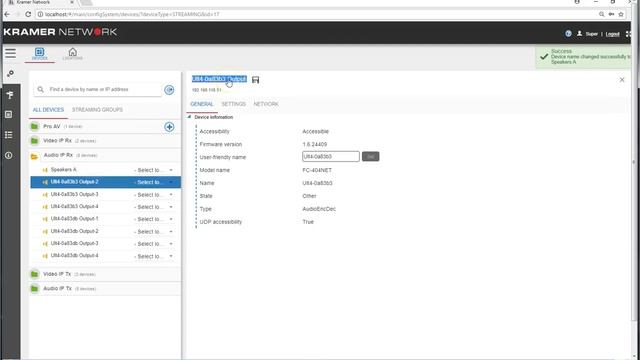Bookmark the page with star icon
Image resolution: width=640 pixels, height=360 pixels.
[x=621, y=14]
